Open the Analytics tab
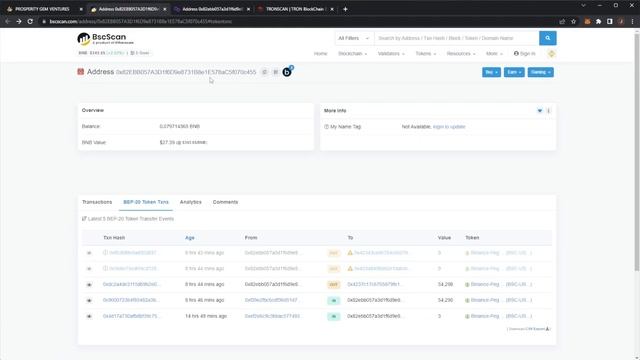640x360 pixels. [x=191, y=202]
